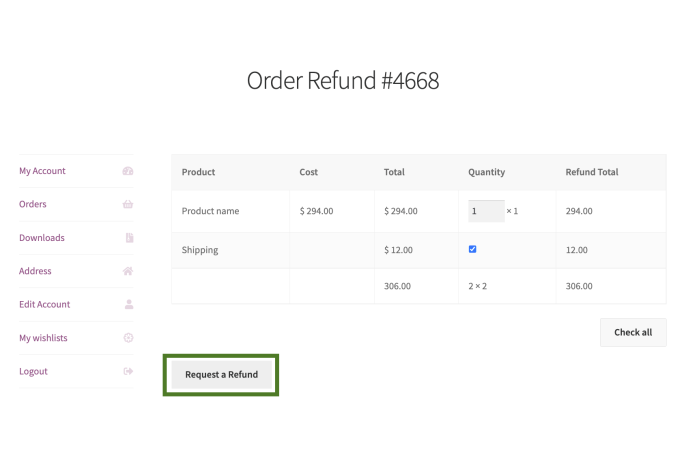This screenshot has width=684, height=456.
Task: Click the Address home icon
Action: coord(128,271)
